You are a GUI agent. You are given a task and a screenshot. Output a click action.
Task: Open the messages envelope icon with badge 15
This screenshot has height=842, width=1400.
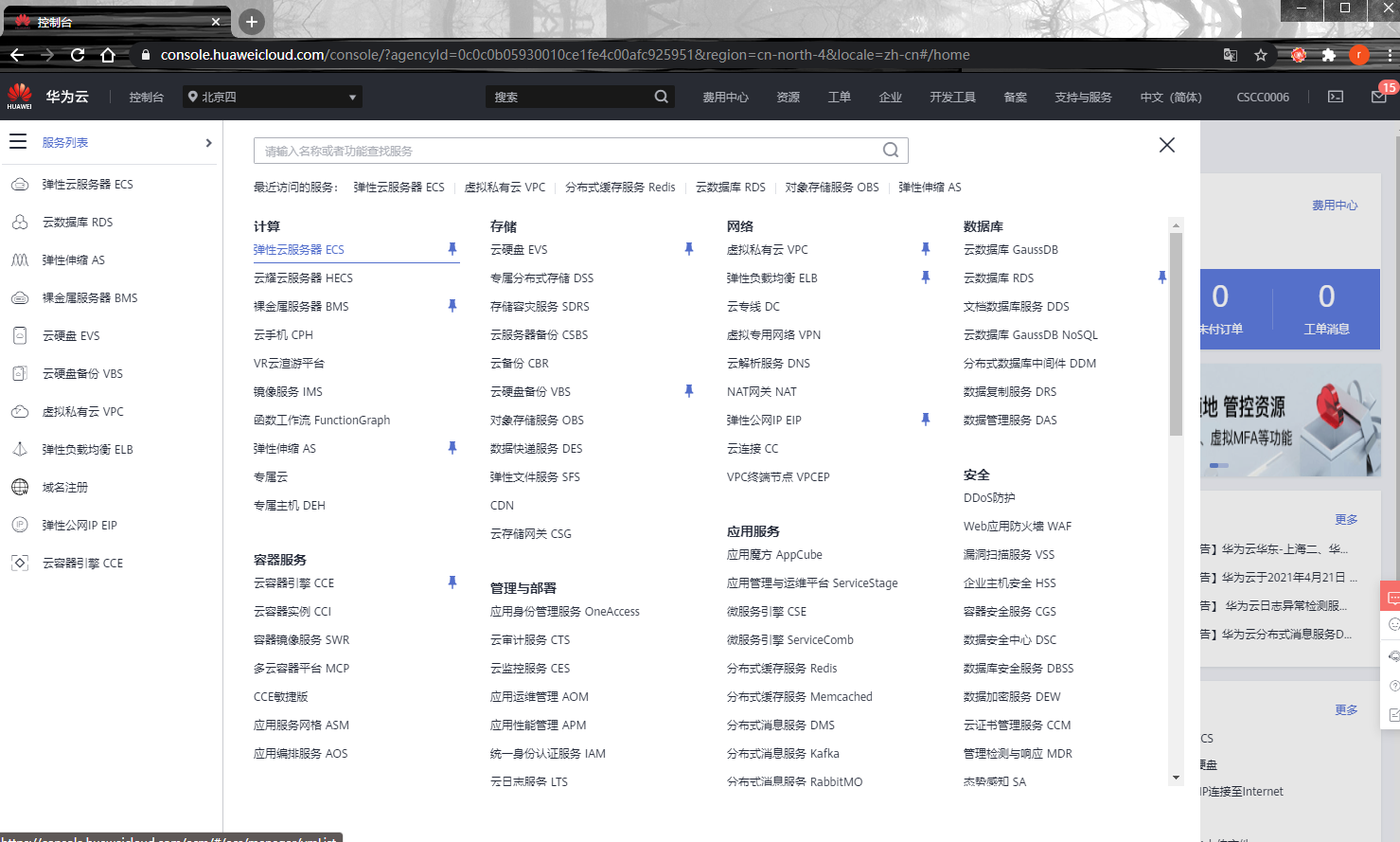(x=1379, y=97)
